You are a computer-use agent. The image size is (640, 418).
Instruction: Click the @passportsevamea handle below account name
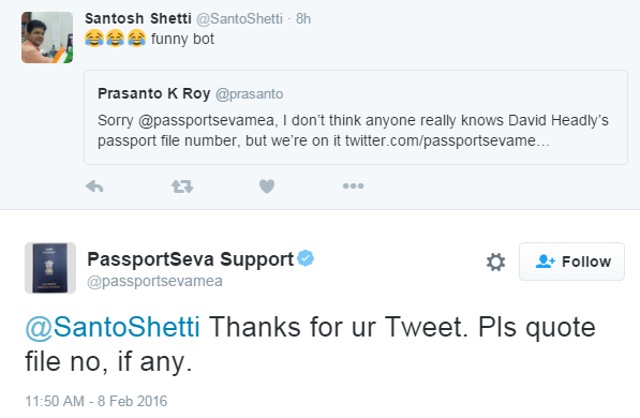pos(155,281)
